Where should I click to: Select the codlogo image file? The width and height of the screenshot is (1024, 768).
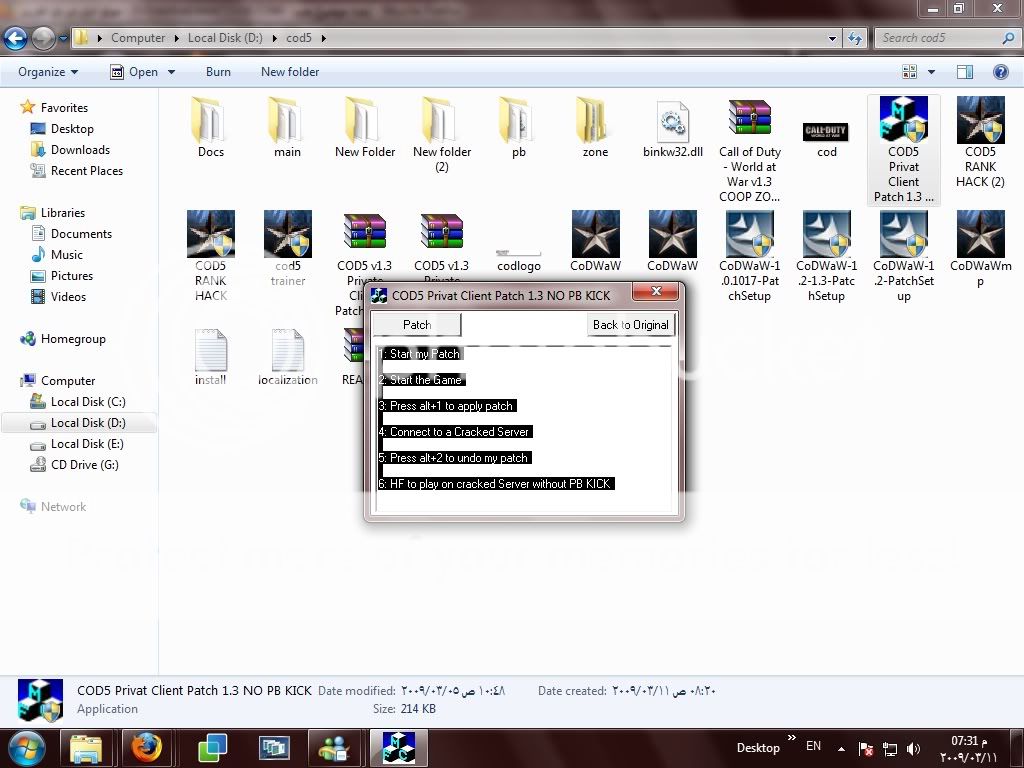click(x=519, y=261)
